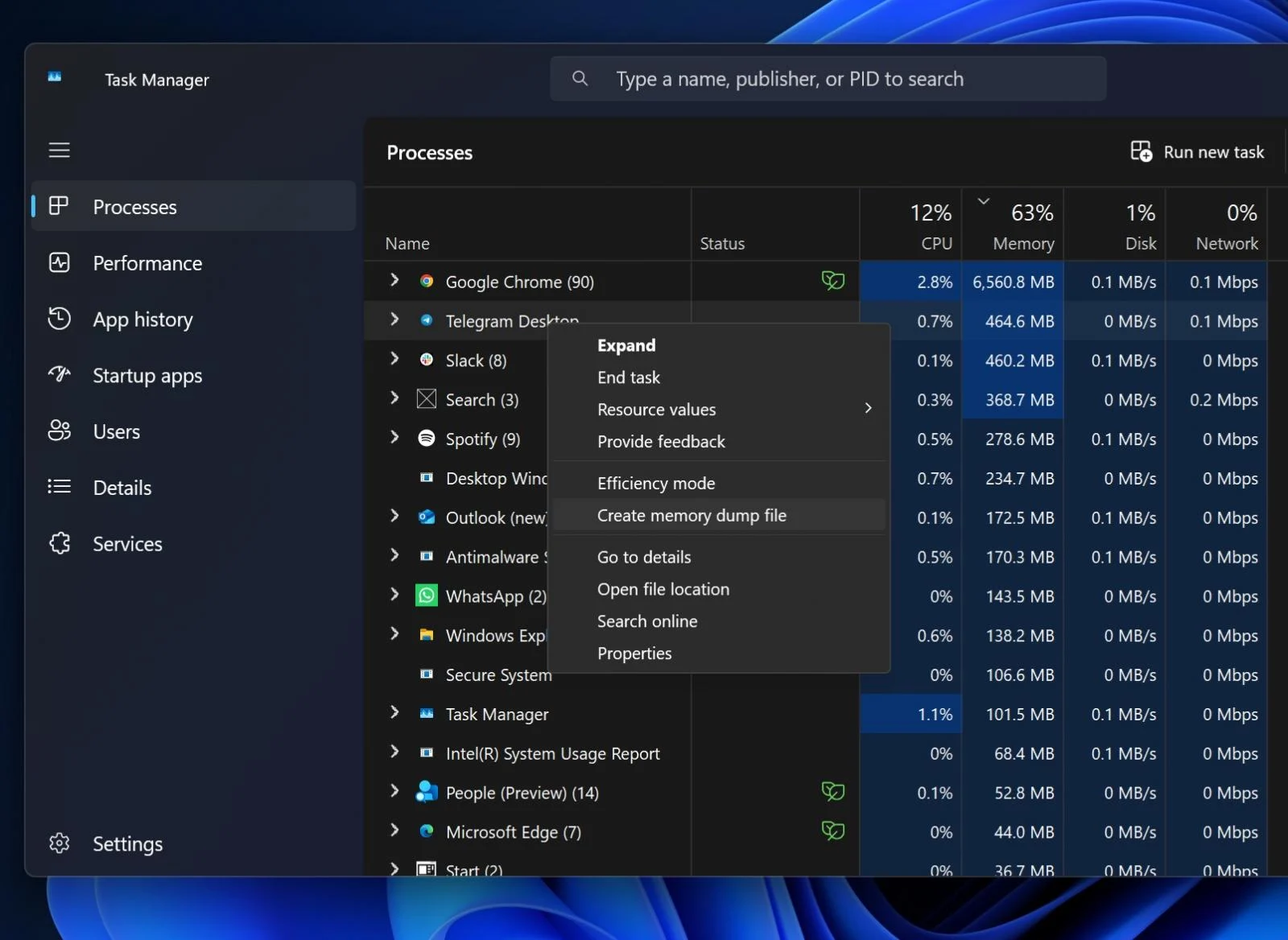
Task: Expand the Slack (8) process group
Action: tap(394, 359)
